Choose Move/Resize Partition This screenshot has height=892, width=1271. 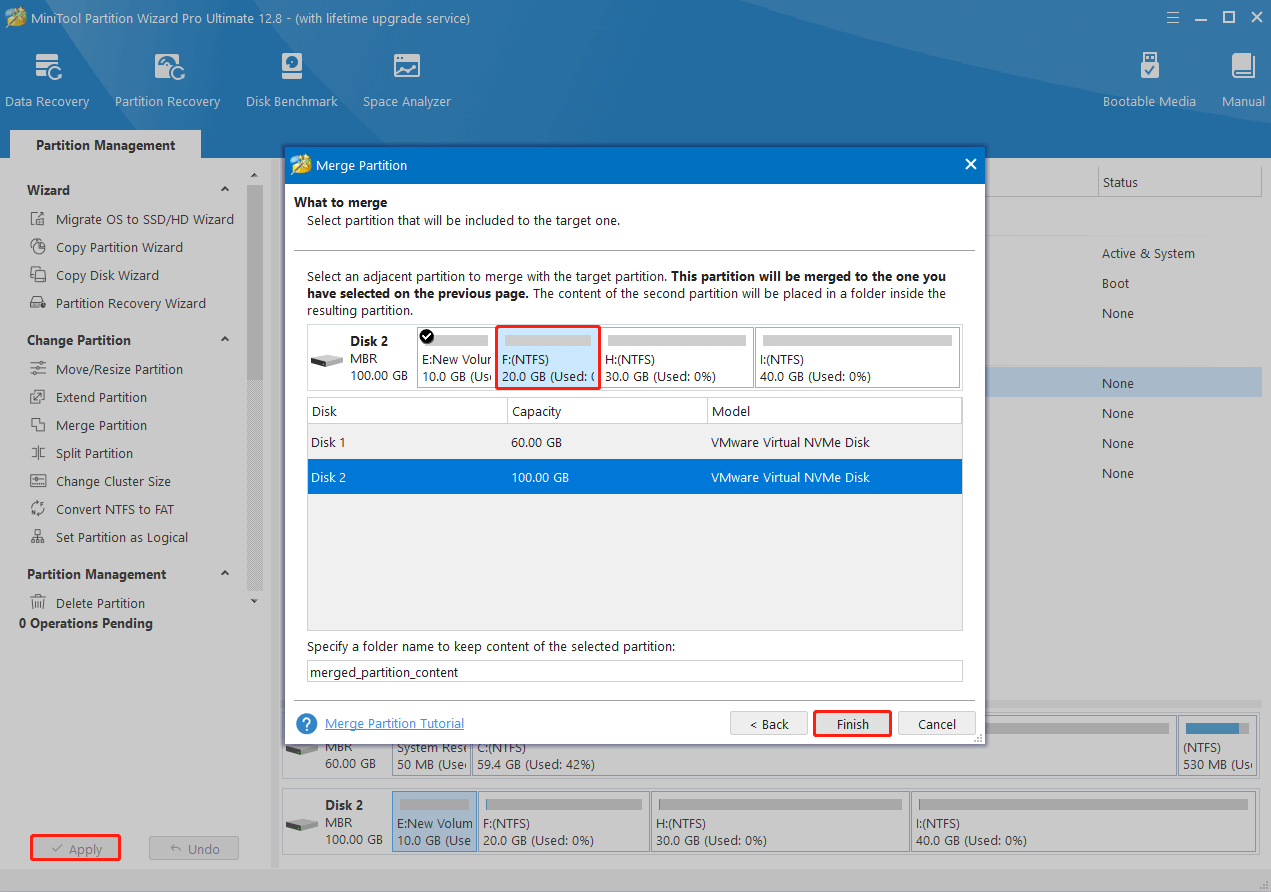click(x=107, y=369)
